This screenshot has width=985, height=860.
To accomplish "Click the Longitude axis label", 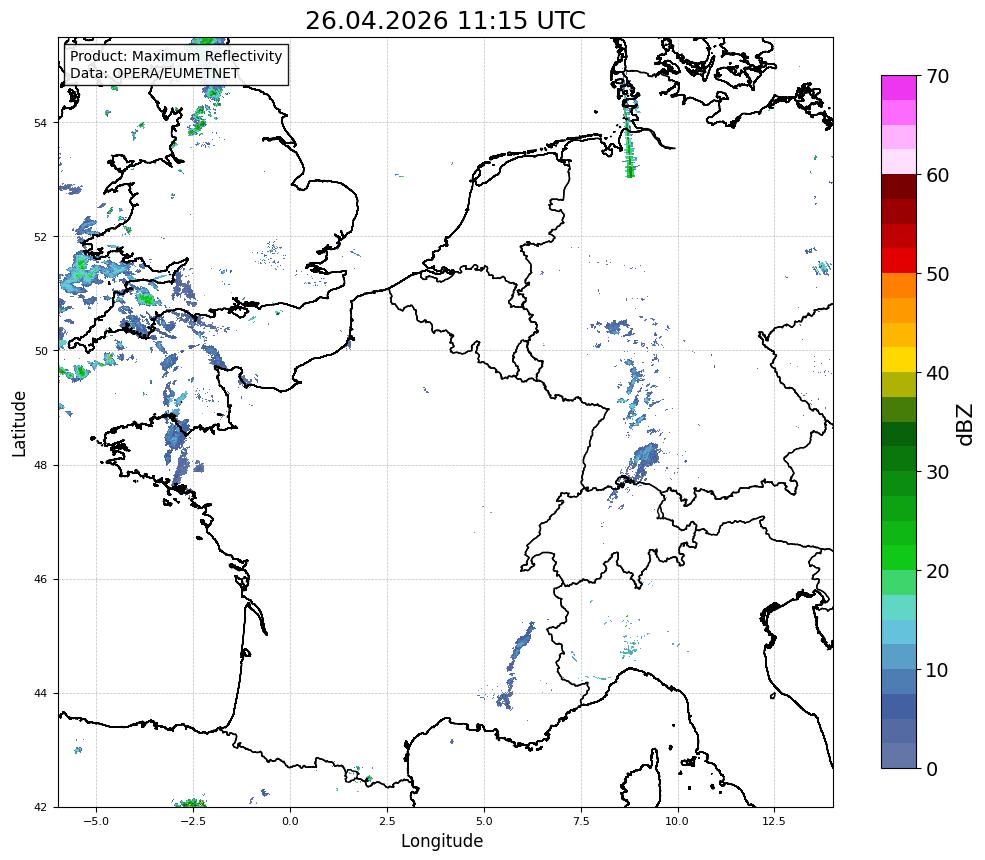I will tap(442, 841).
